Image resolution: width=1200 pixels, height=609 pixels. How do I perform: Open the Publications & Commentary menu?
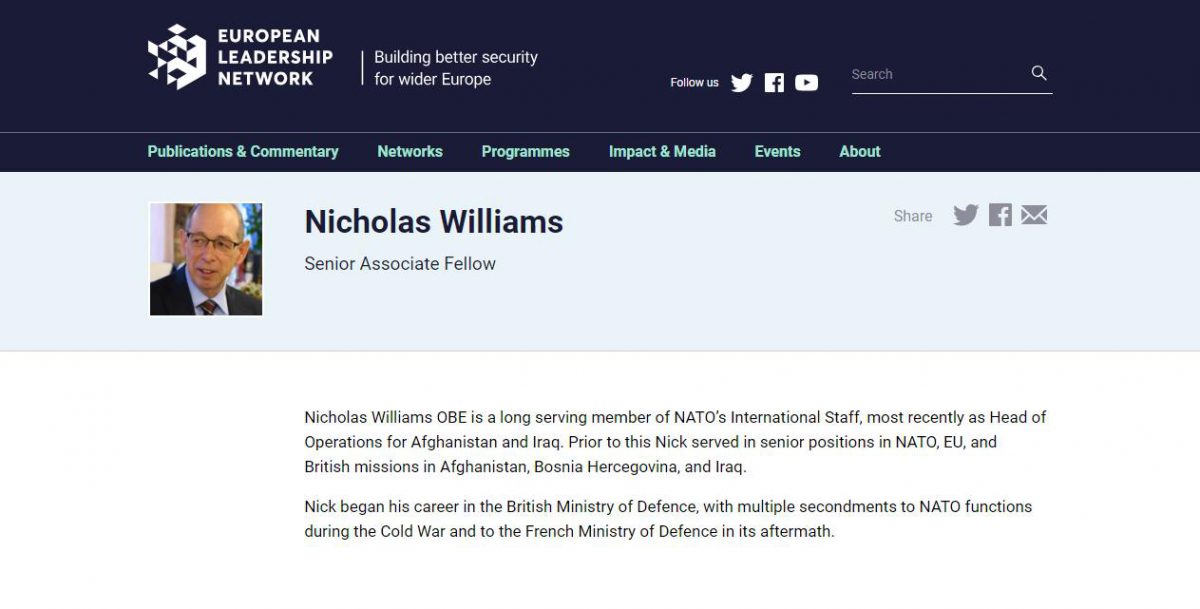coord(243,152)
